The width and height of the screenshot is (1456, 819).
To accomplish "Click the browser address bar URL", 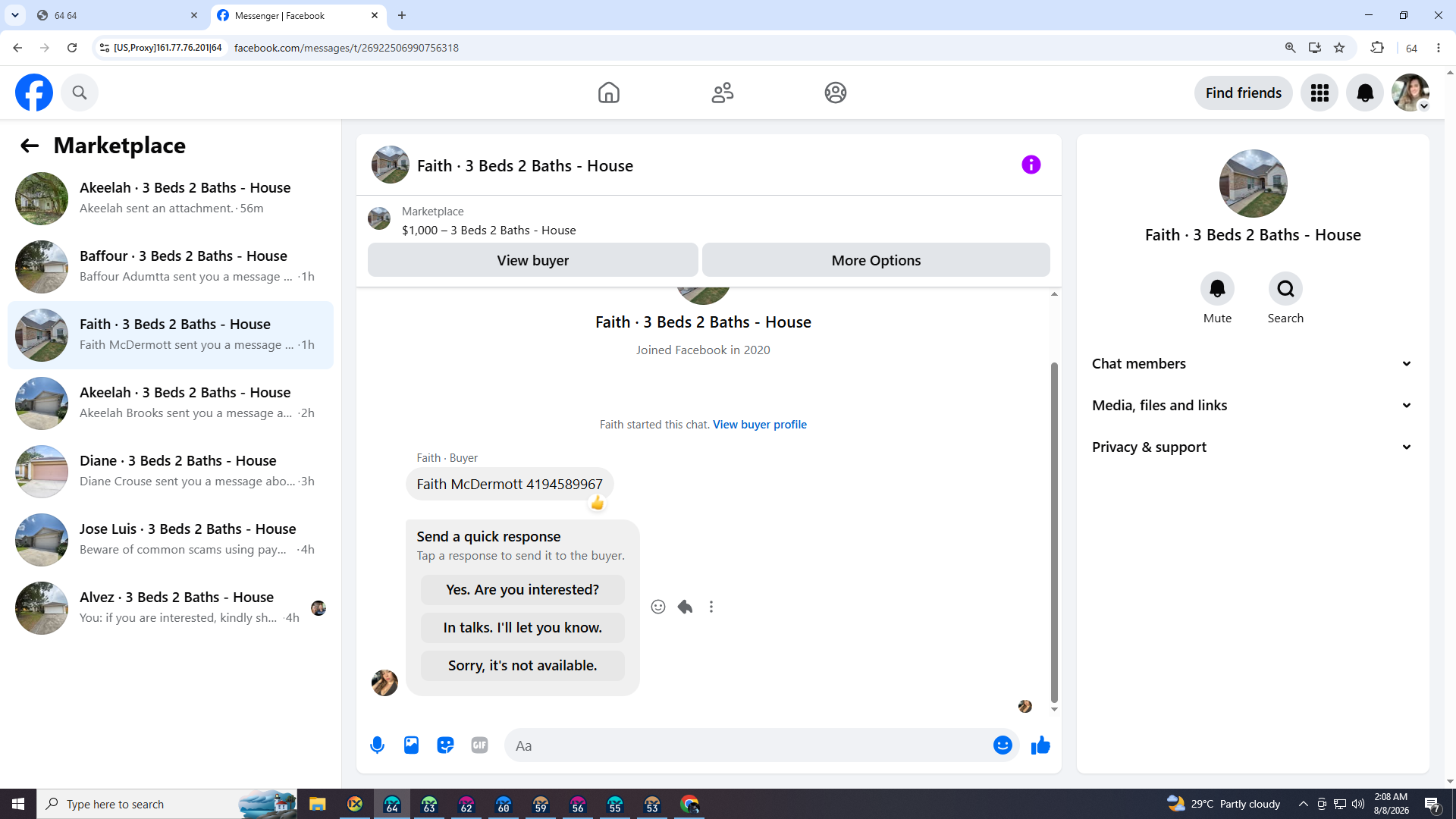I will pyautogui.click(x=347, y=48).
